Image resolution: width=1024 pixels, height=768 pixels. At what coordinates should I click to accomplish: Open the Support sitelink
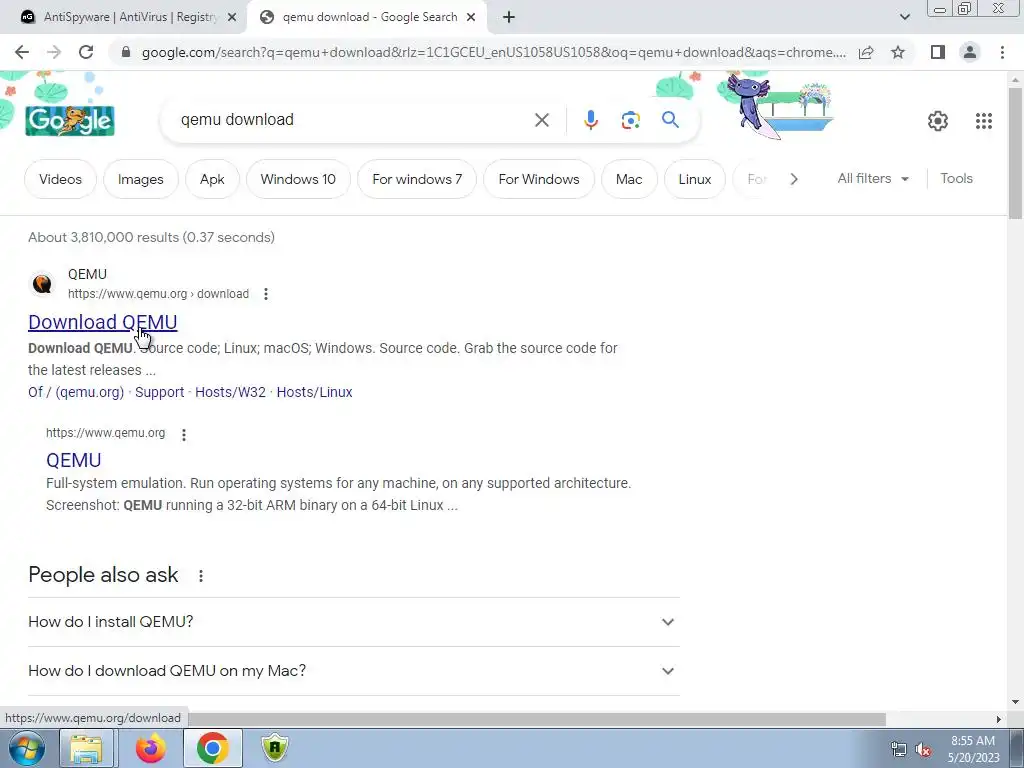tap(159, 392)
